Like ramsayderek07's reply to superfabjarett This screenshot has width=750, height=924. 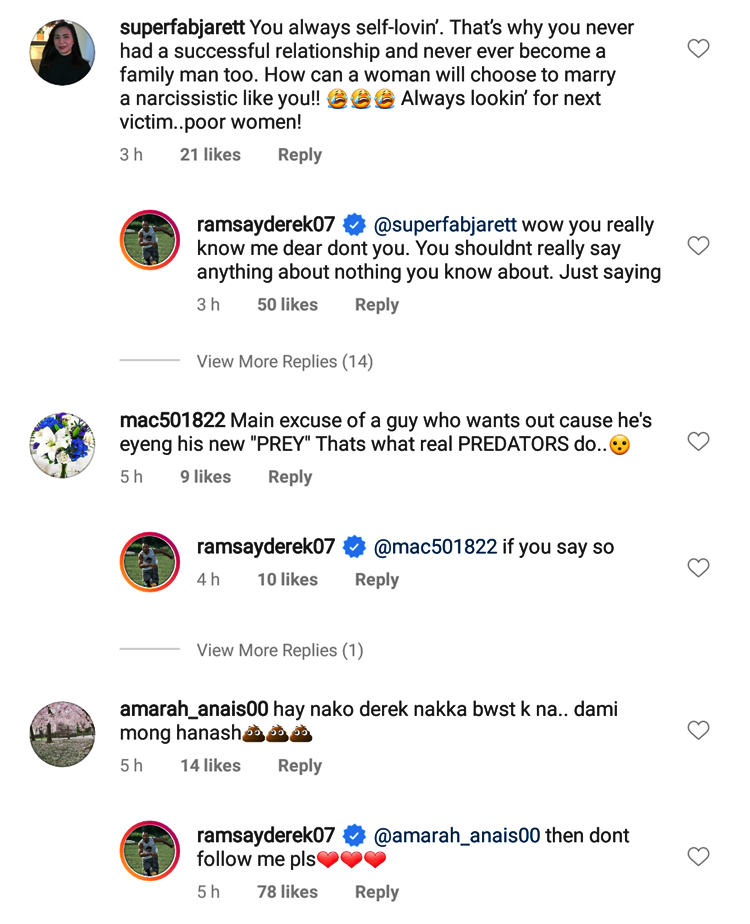(698, 246)
